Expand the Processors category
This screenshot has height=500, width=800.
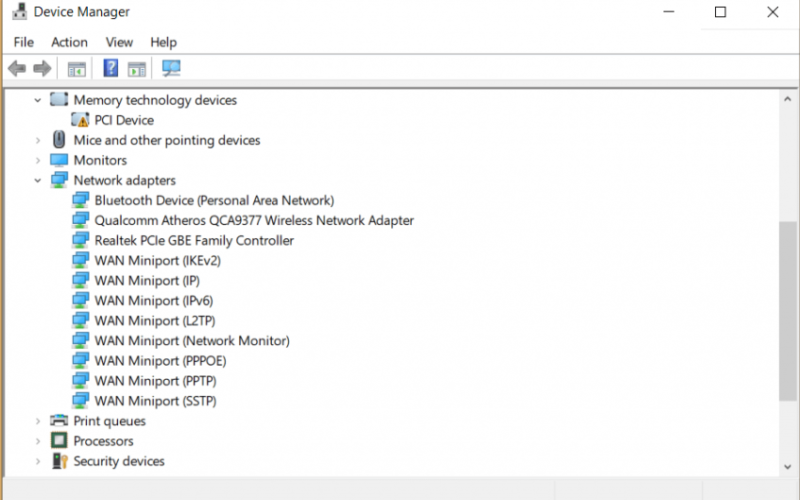pyautogui.click(x=38, y=441)
